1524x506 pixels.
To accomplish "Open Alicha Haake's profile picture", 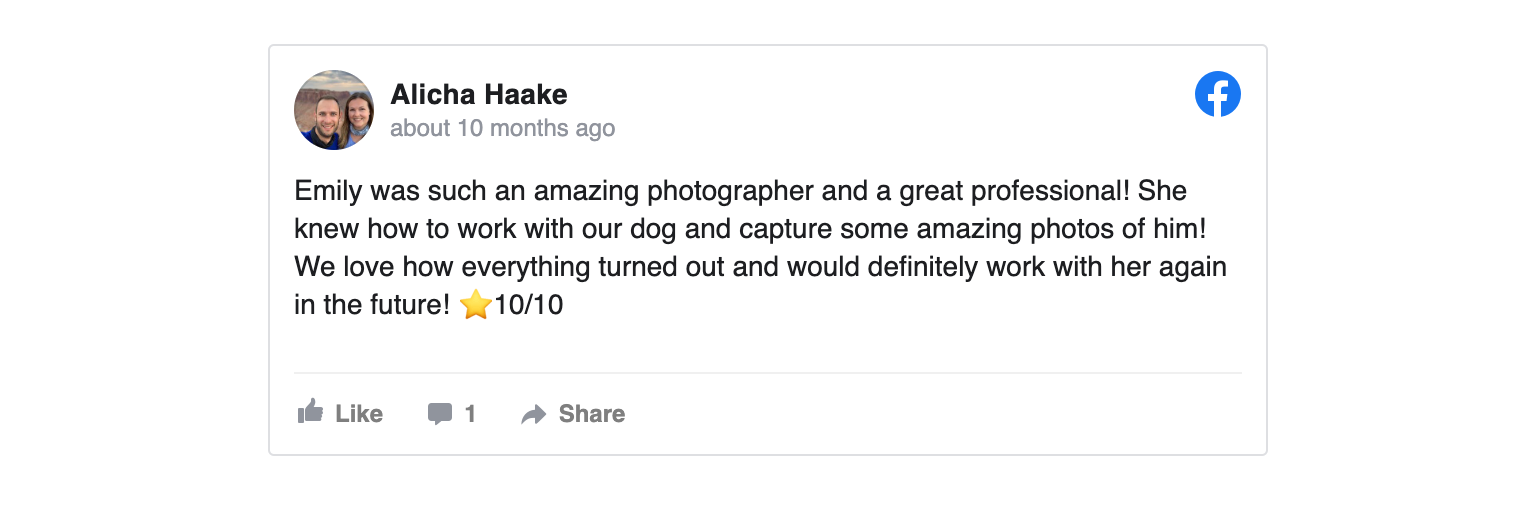I will [334, 110].
